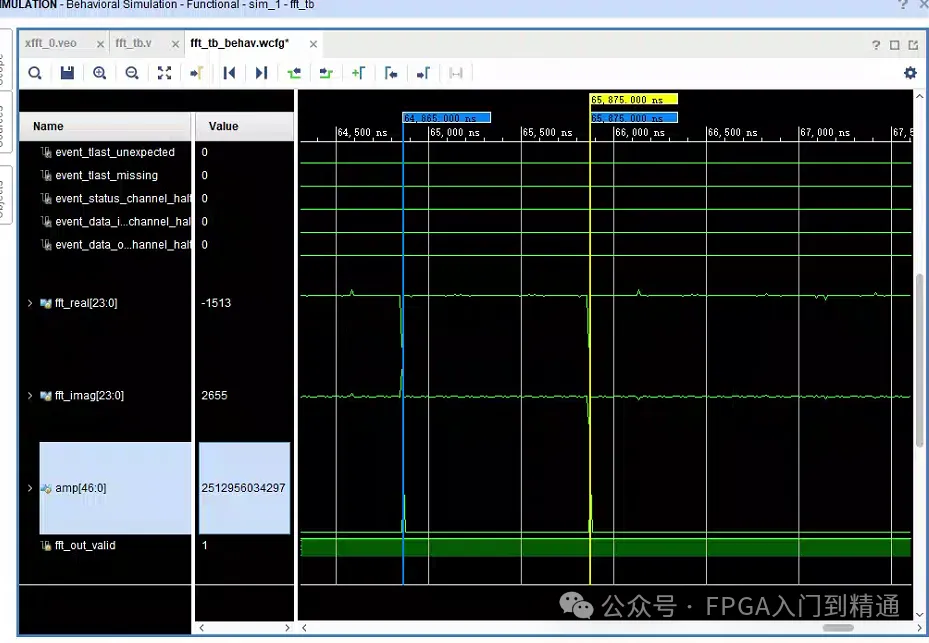The height and width of the screenshot is (643, 929).
Task: Switch to the xfft_0.veo tab
Action: (51, 43)
